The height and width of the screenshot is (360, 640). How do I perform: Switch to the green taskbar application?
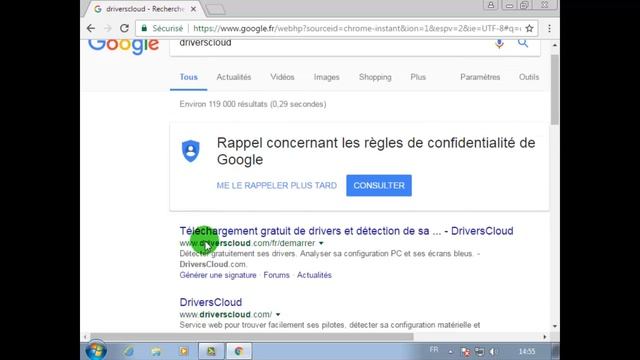(x=211, y=351)
